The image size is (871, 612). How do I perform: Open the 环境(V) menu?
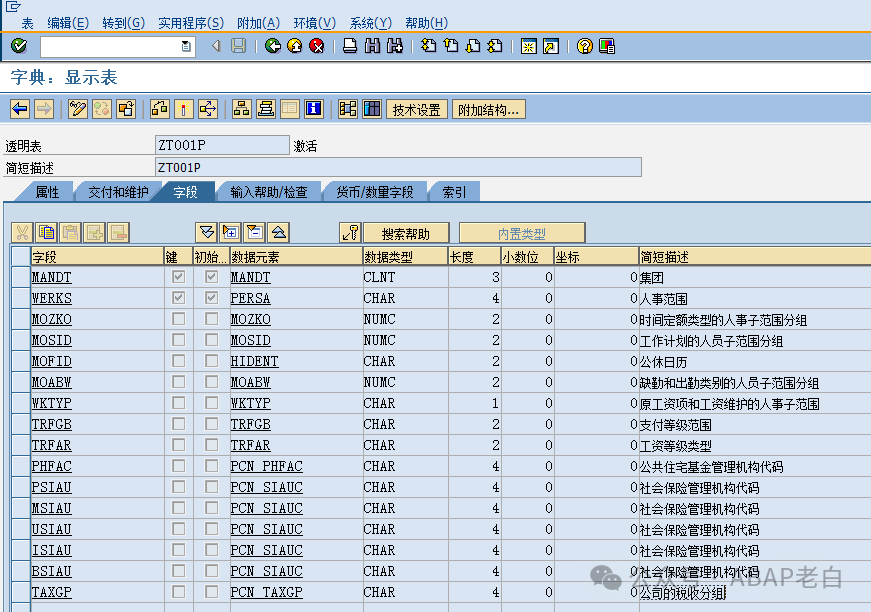pos(315,23)
